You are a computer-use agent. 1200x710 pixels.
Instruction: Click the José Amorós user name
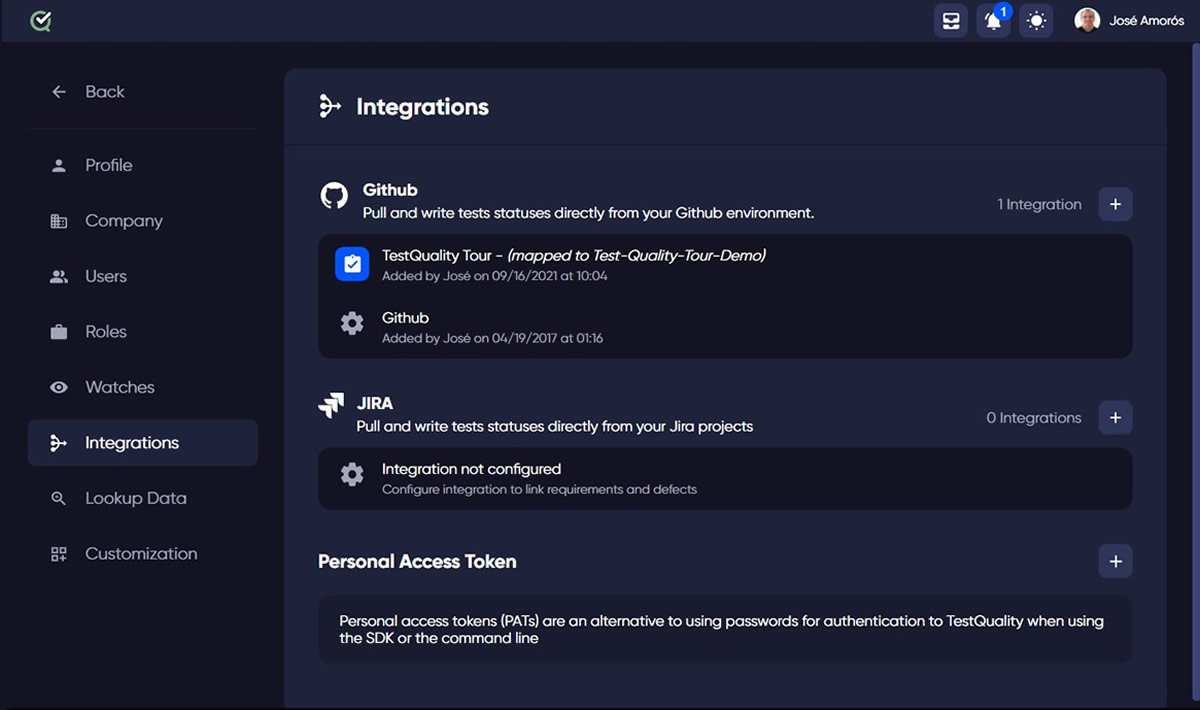point(1147,21)
